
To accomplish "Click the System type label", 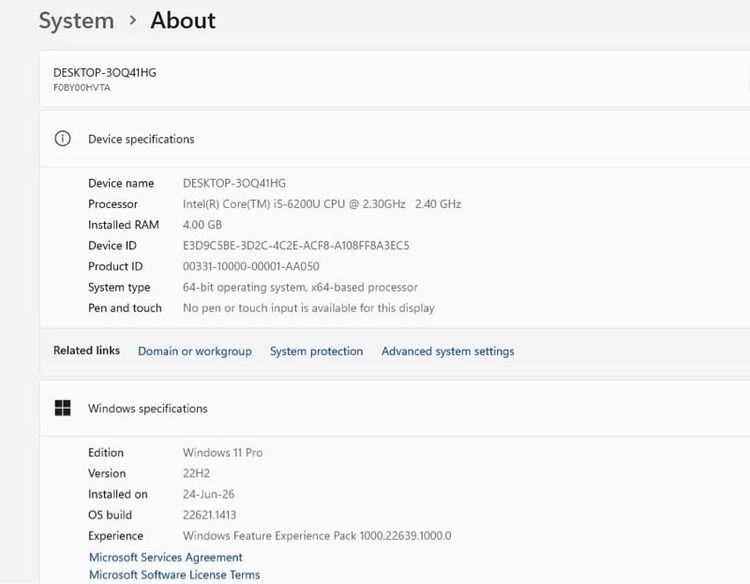I will [x=119, y=287].
